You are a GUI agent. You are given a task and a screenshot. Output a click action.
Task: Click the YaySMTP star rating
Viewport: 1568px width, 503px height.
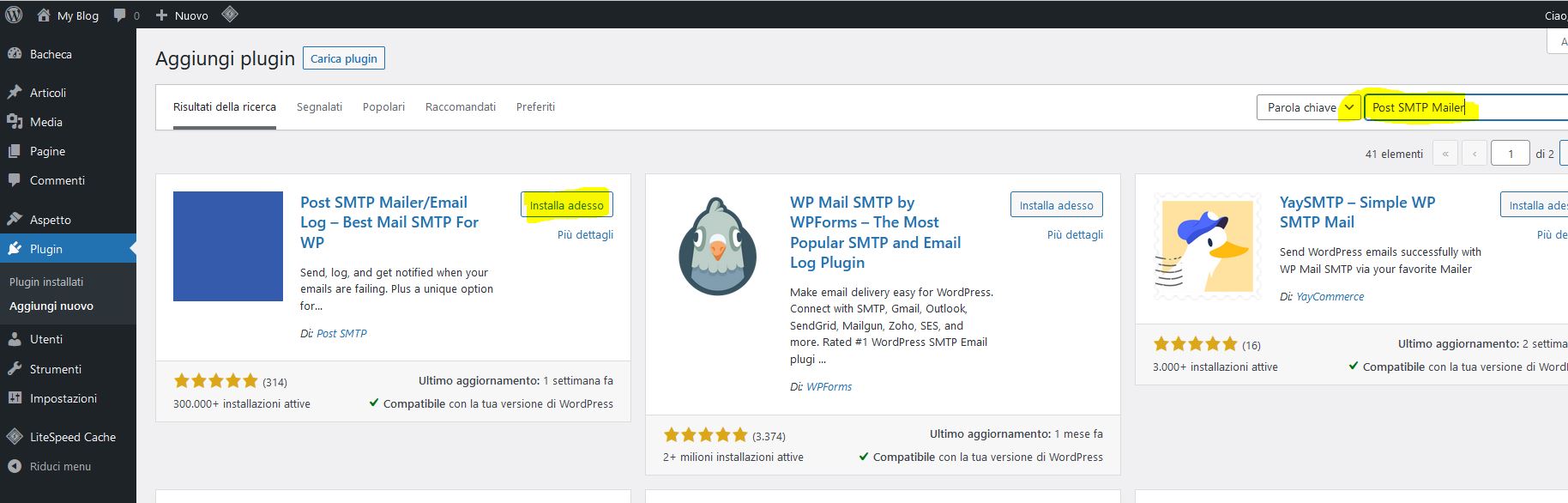coord(1196,344)
